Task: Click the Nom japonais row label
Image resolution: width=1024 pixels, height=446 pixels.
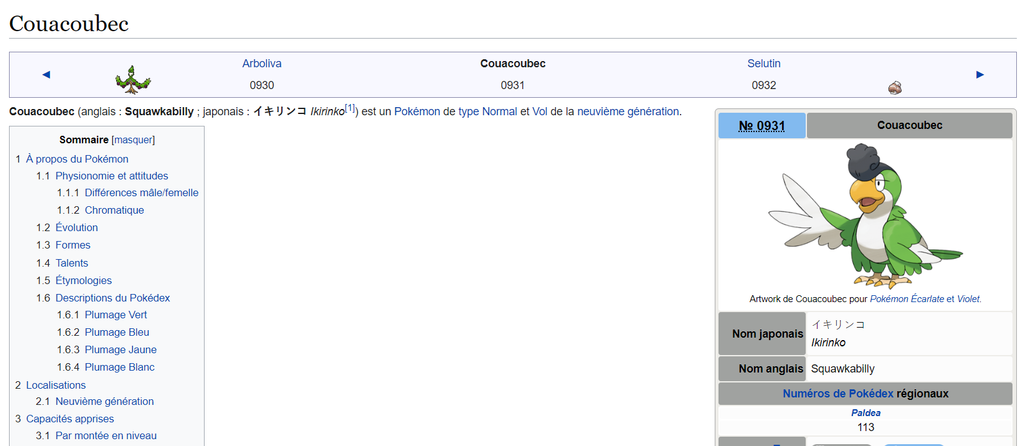Action: click(763, 334)
